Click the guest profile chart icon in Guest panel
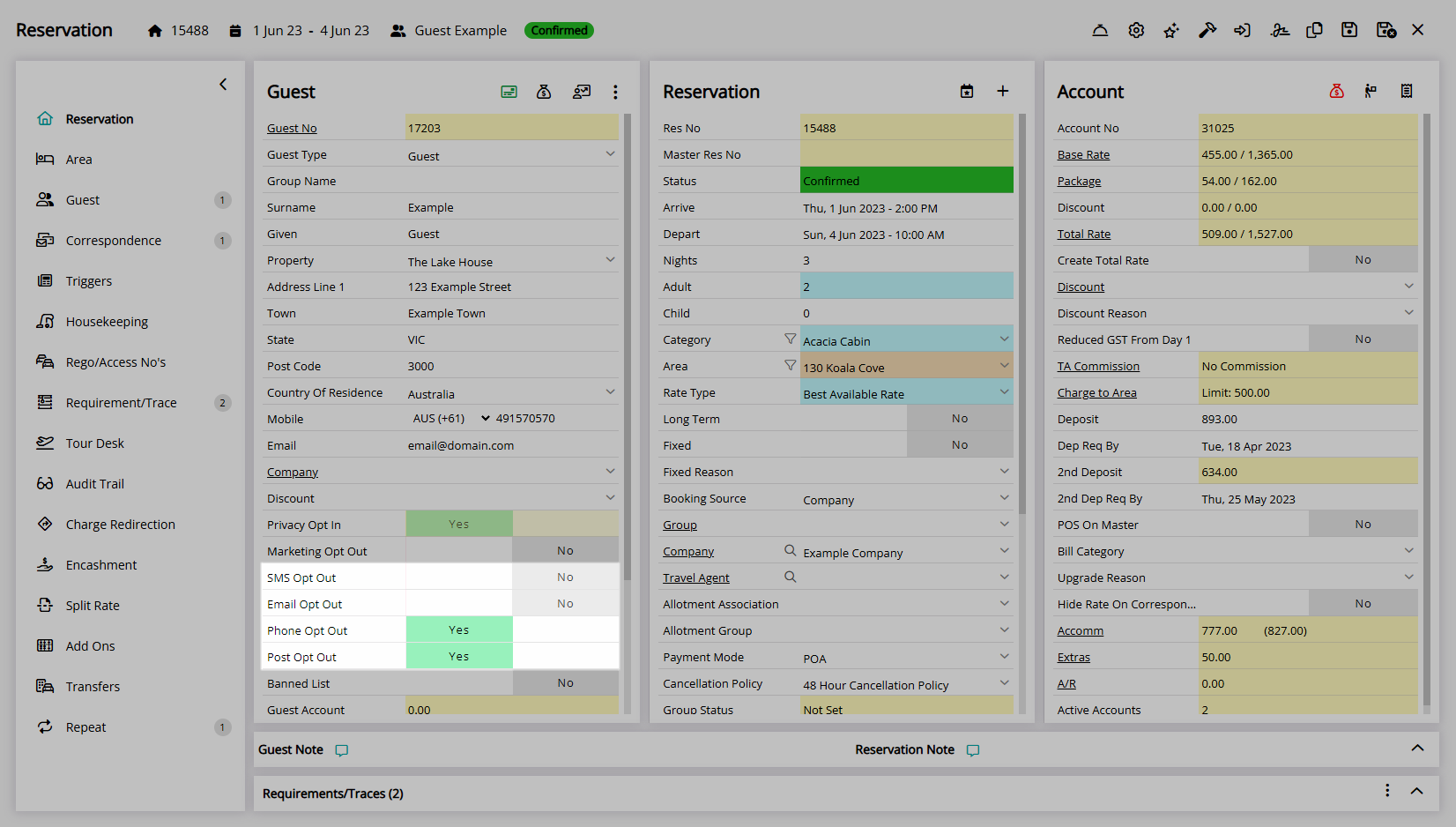The height and width of the screenshot is (827, 1456). point(582,92)
